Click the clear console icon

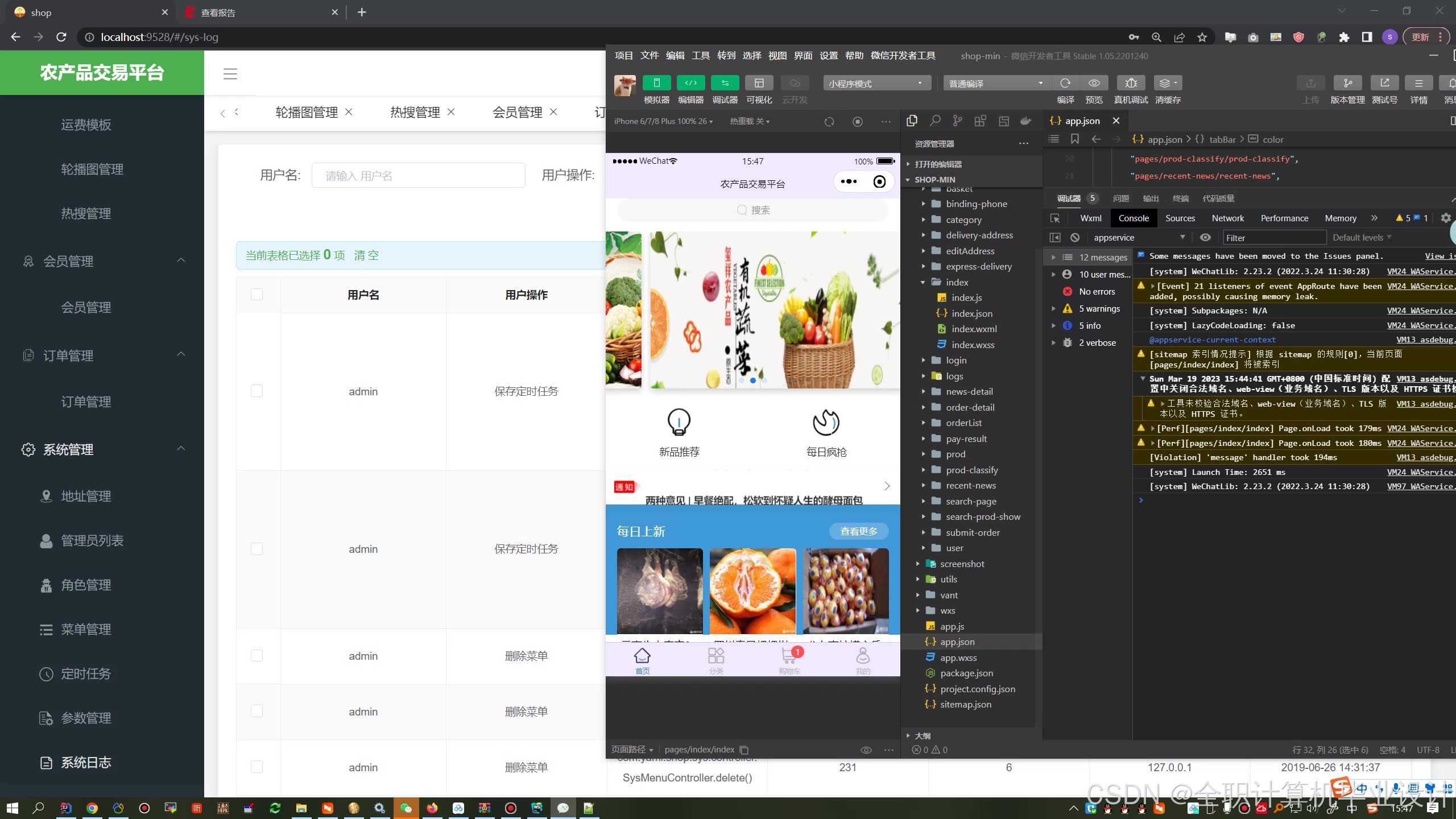[1074, 238]
